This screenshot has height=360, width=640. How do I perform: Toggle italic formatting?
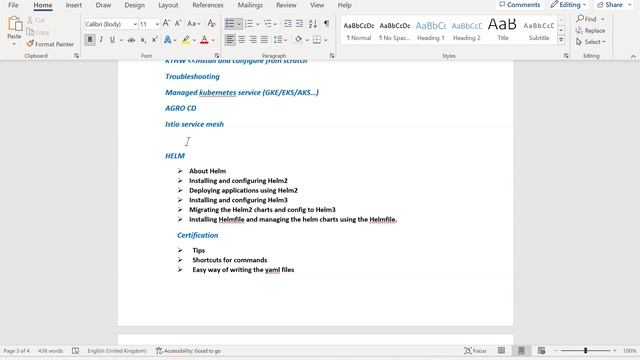click(x=101, y=40)
